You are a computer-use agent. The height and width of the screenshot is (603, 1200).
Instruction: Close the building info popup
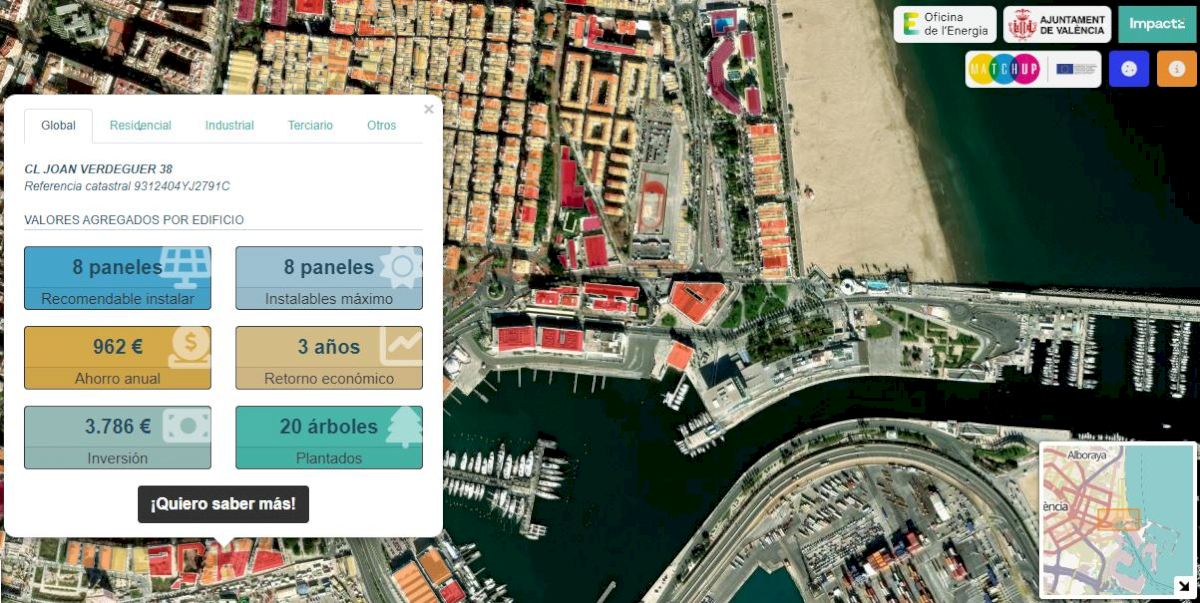429,109
